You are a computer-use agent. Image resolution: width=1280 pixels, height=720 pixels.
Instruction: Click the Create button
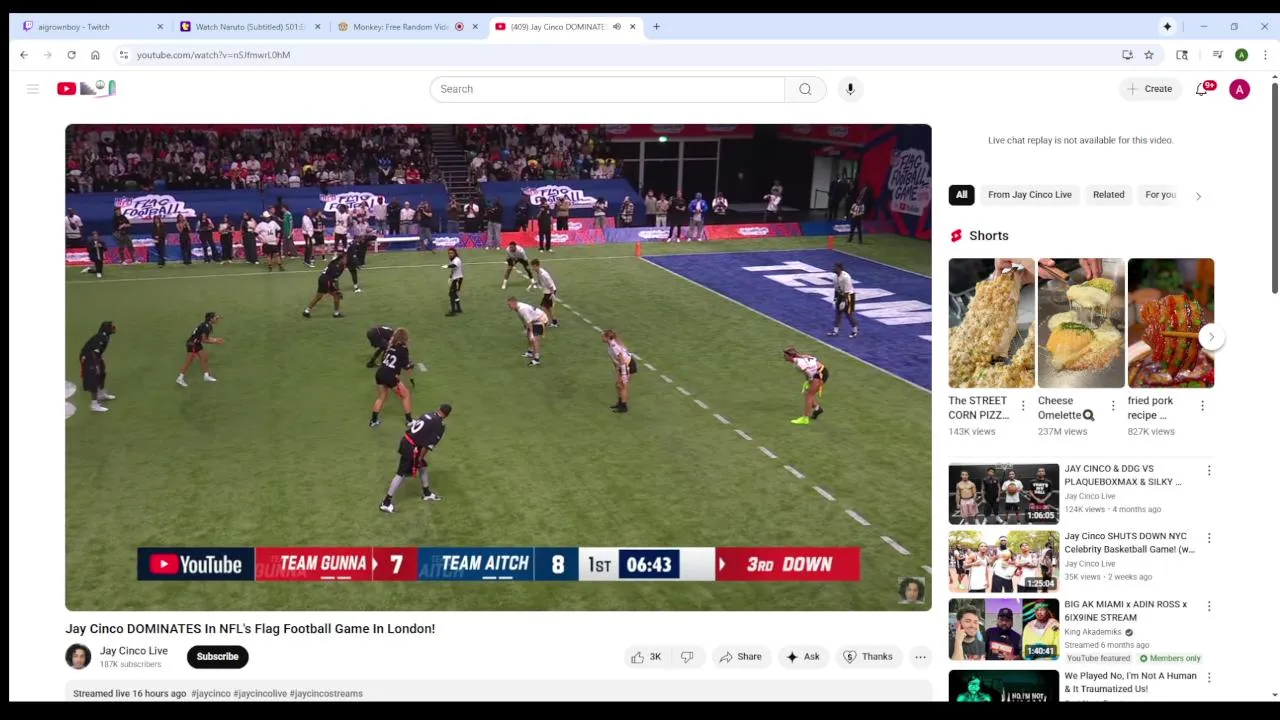point(1149,89)
